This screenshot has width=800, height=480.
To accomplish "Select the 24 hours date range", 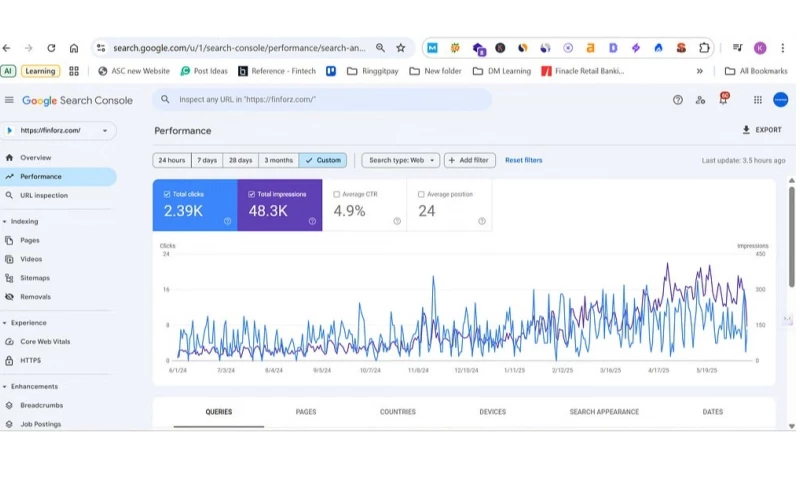I will (x=172, y=160).
